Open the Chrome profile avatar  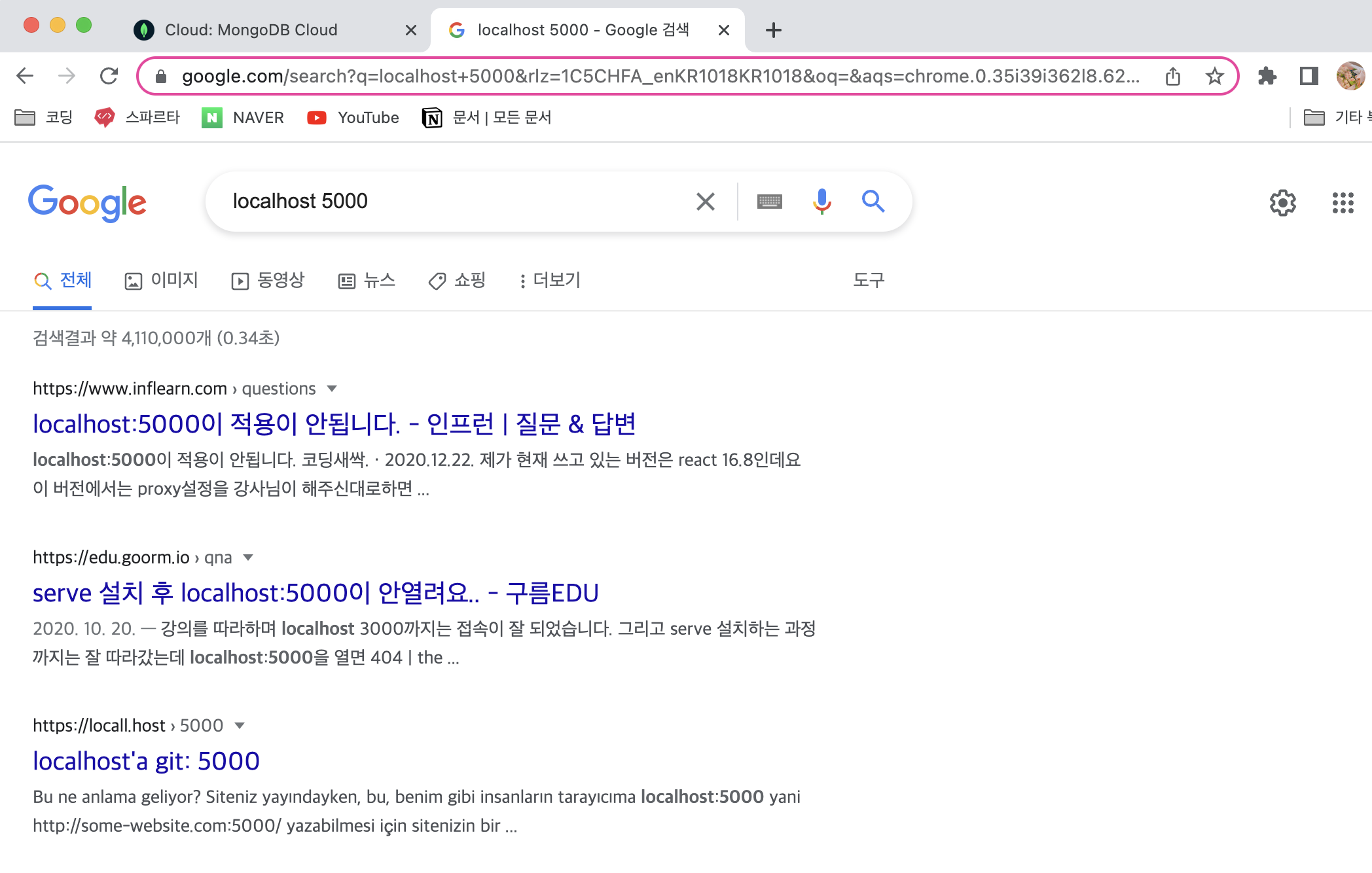[x=1351, y=77]
